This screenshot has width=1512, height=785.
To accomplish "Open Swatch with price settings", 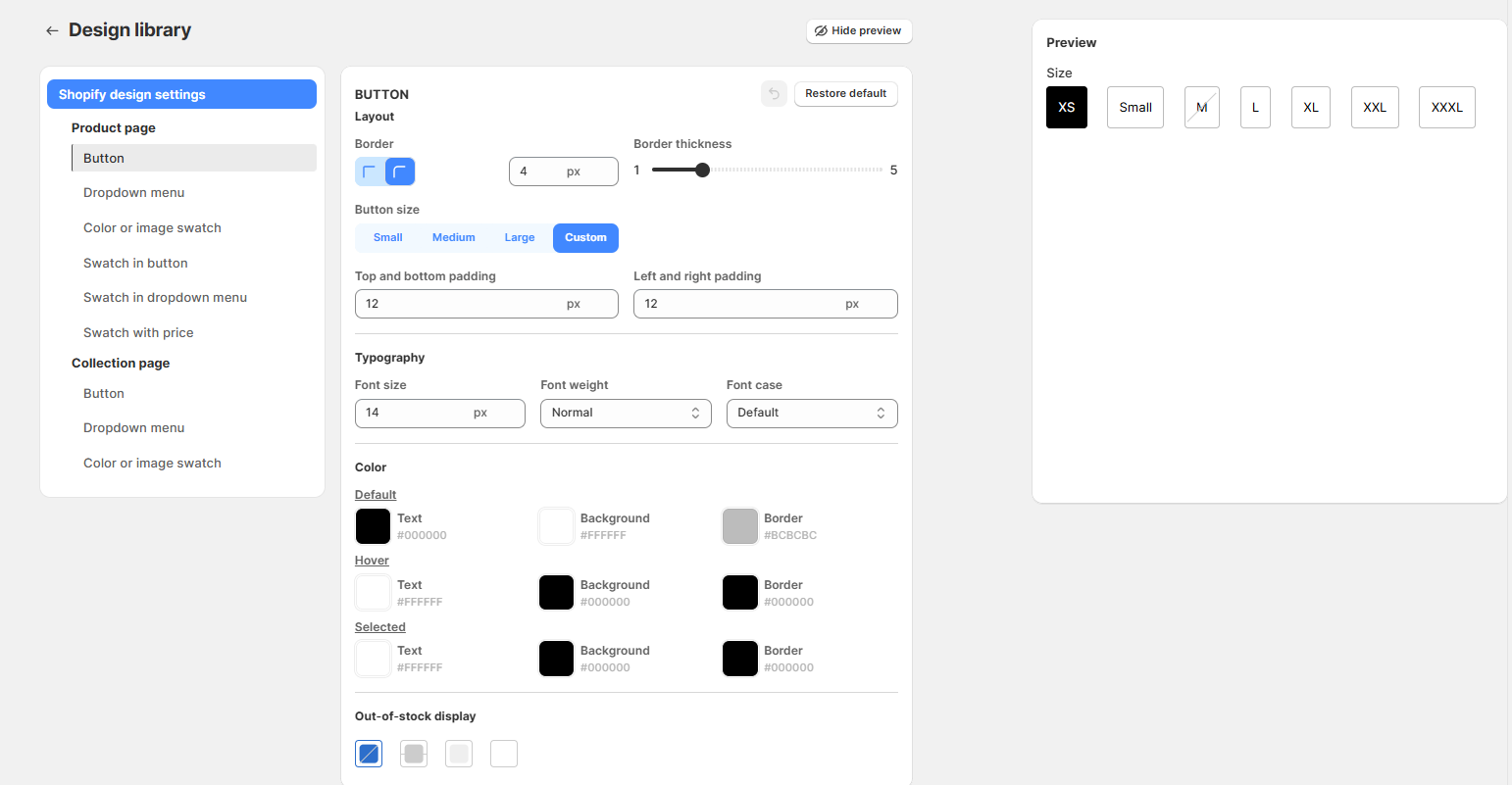I will pos(138,333).
